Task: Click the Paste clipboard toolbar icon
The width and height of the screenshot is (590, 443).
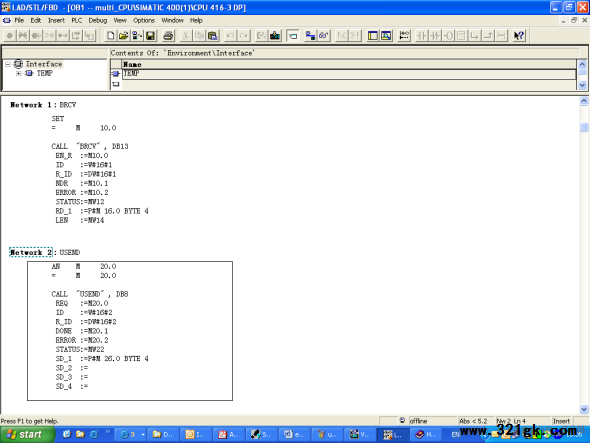Action: coord(213,36)
